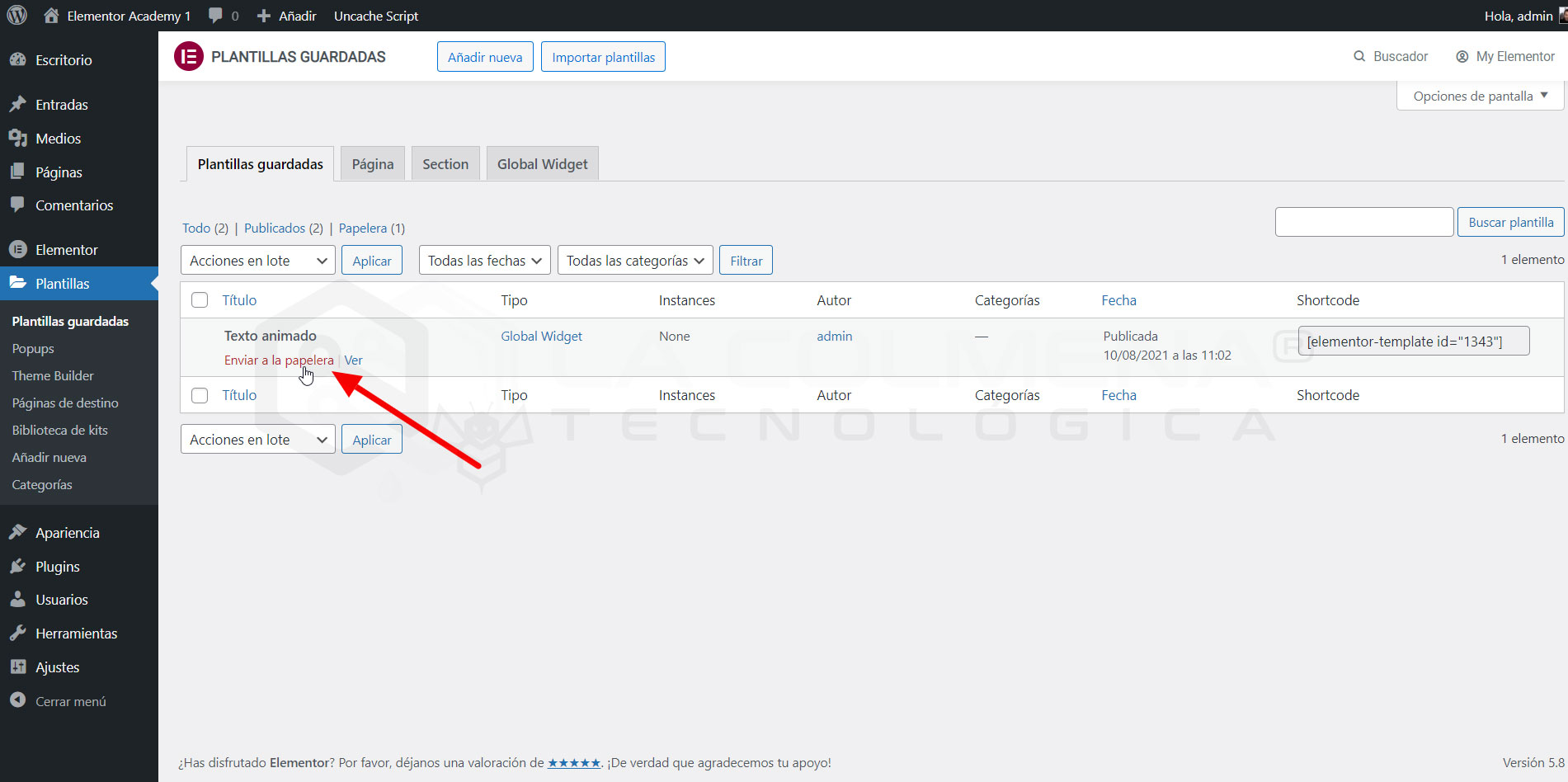Image resolution: width=1568 pixels, height=782 pixels.
Task: Switch to the Section tab
Action: pyautogui.click(x=445, y=164)
